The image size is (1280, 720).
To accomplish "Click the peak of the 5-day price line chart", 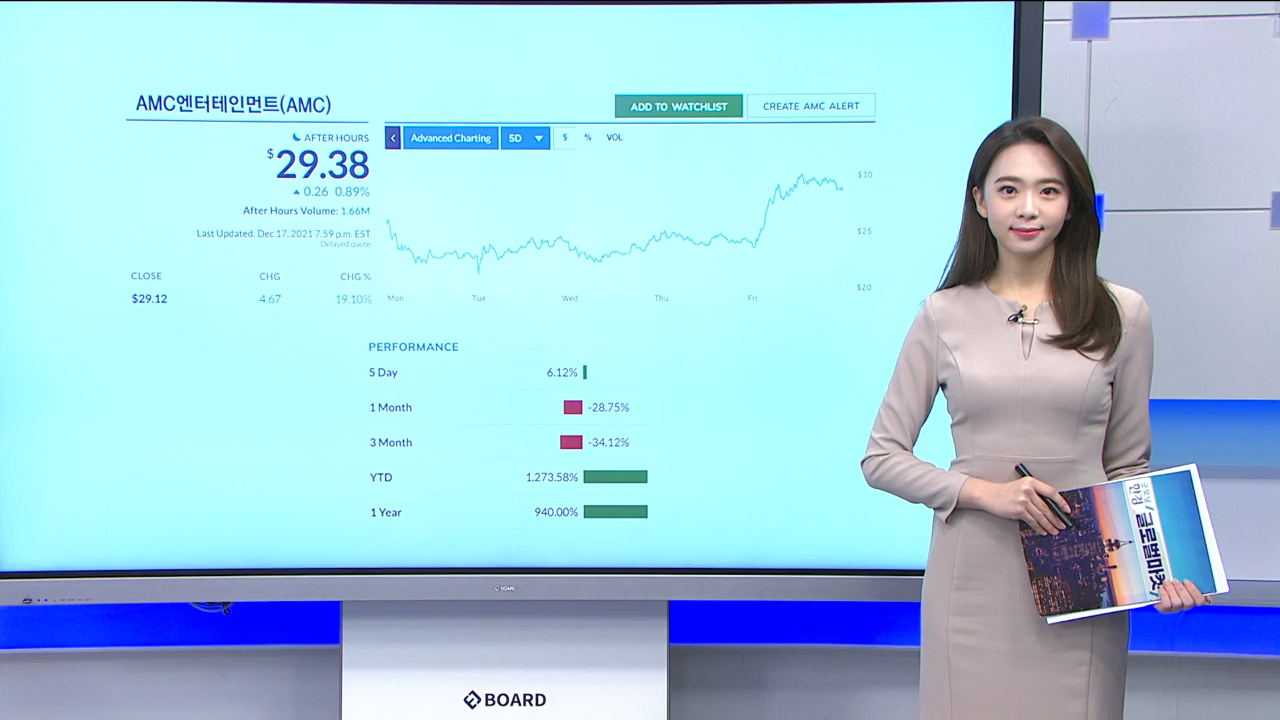I will coord(801,176).
